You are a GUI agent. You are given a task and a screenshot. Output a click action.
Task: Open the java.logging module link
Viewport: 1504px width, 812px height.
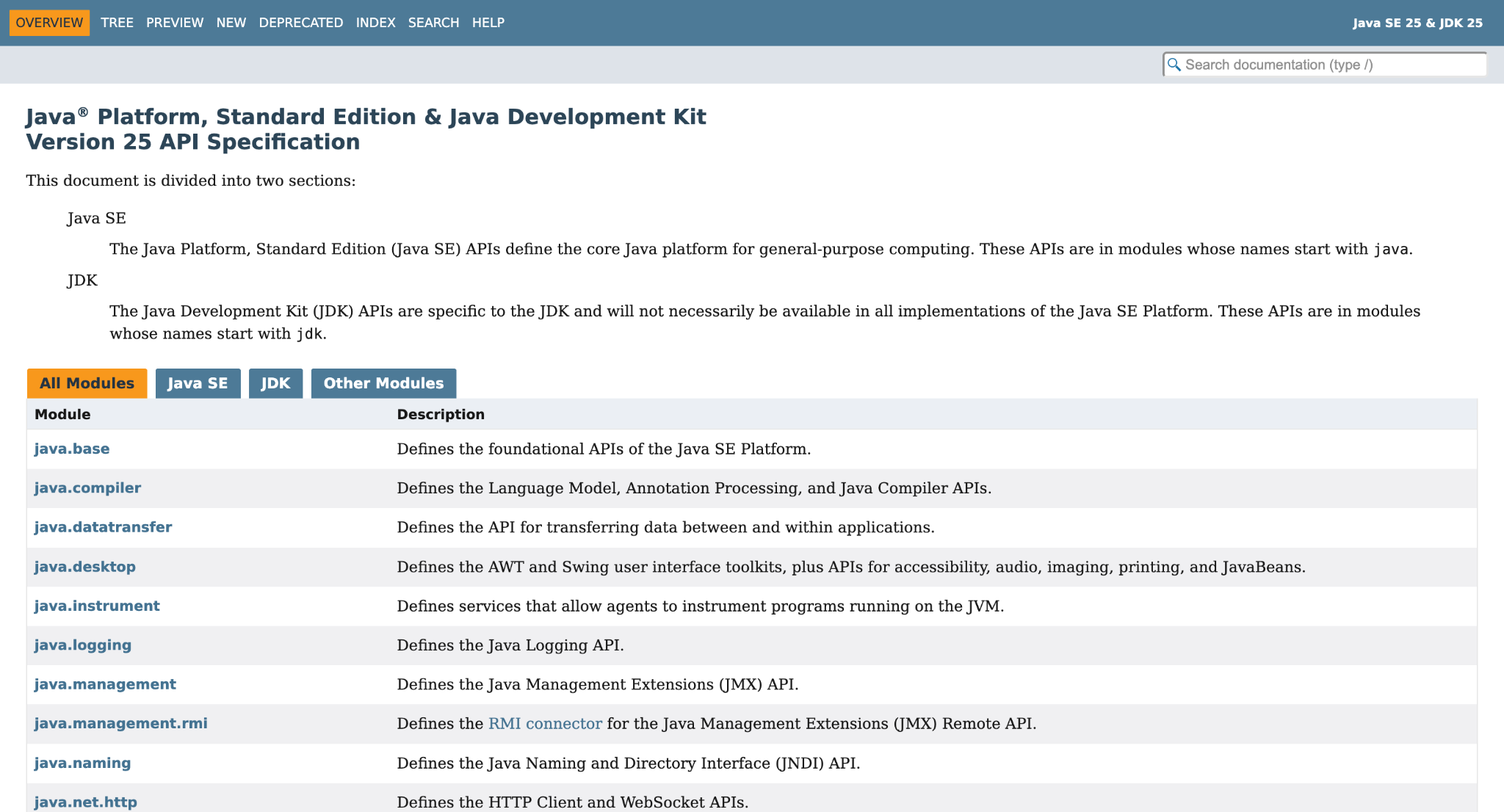click(83, 645)
